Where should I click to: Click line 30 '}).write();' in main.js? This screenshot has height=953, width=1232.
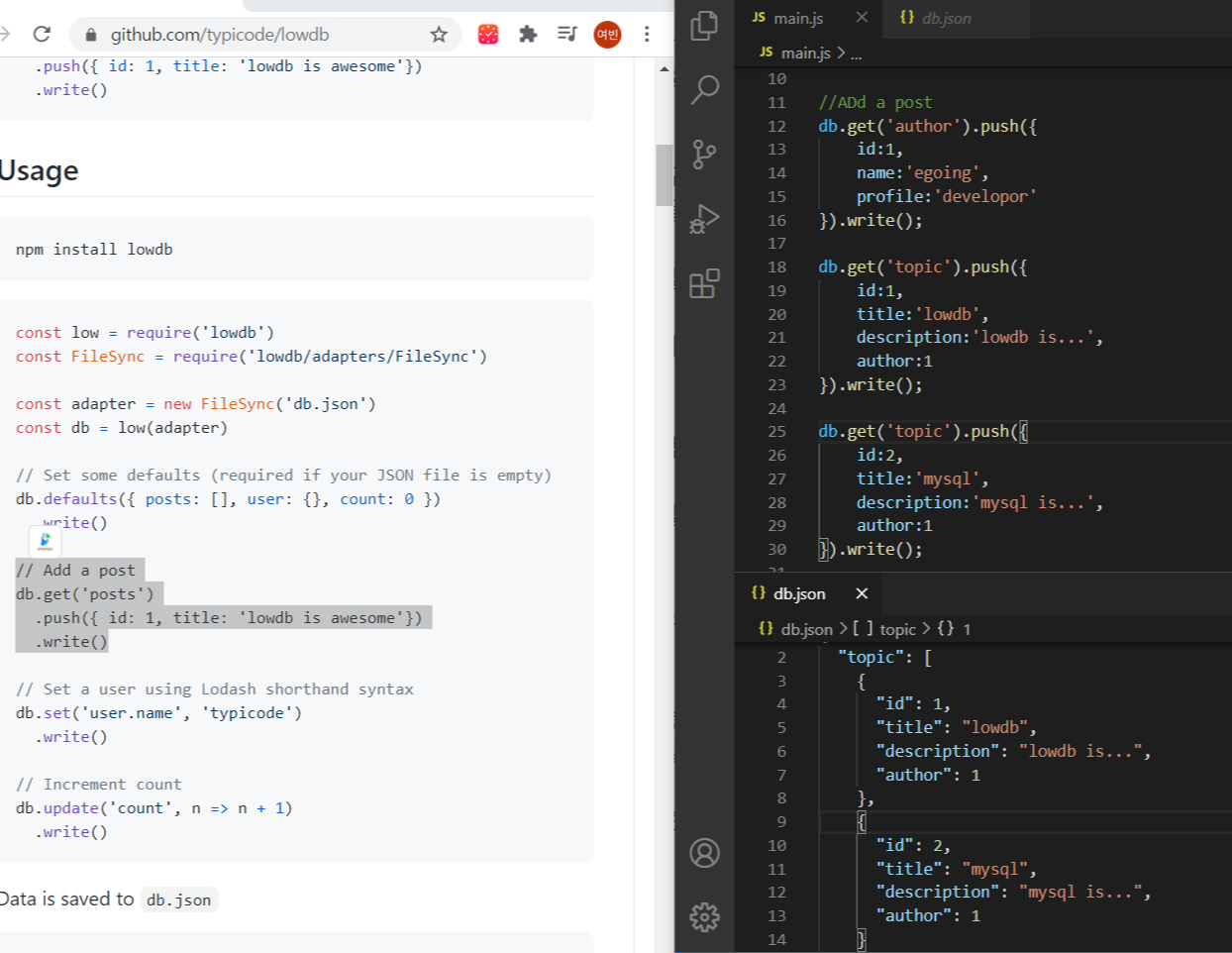pos(871,549)
